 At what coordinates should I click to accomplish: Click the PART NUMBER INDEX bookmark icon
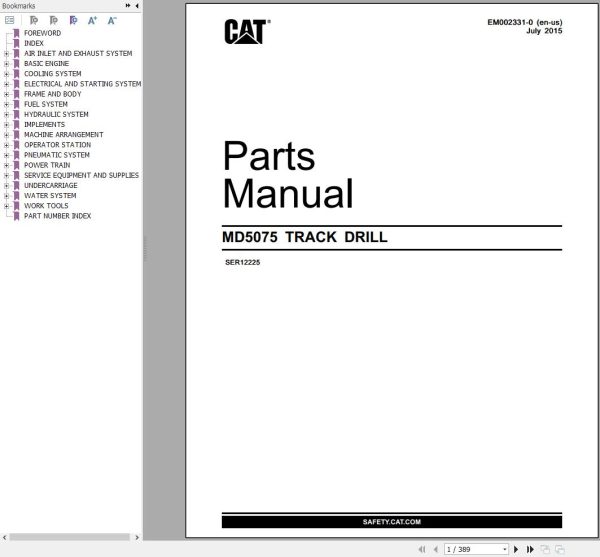(16, 216)
